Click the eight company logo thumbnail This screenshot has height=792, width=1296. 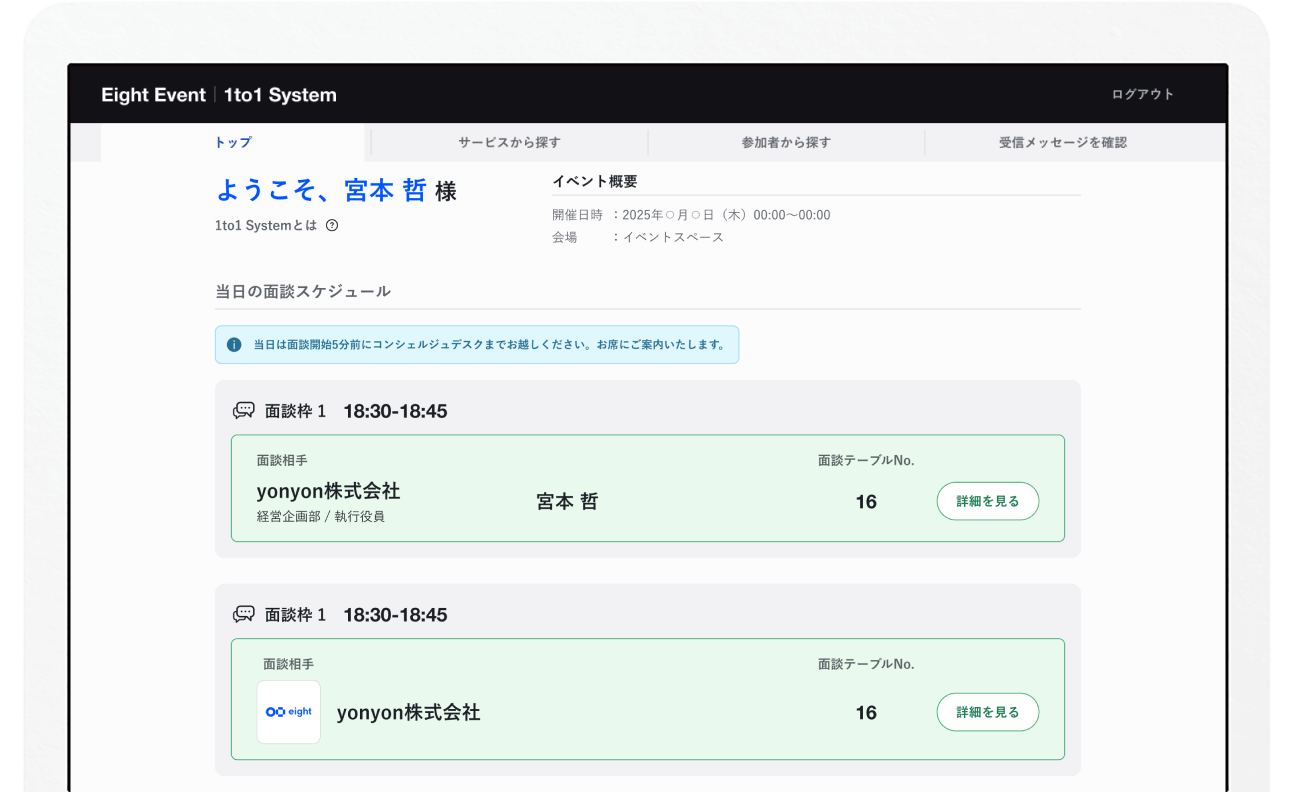click(288, 712)
